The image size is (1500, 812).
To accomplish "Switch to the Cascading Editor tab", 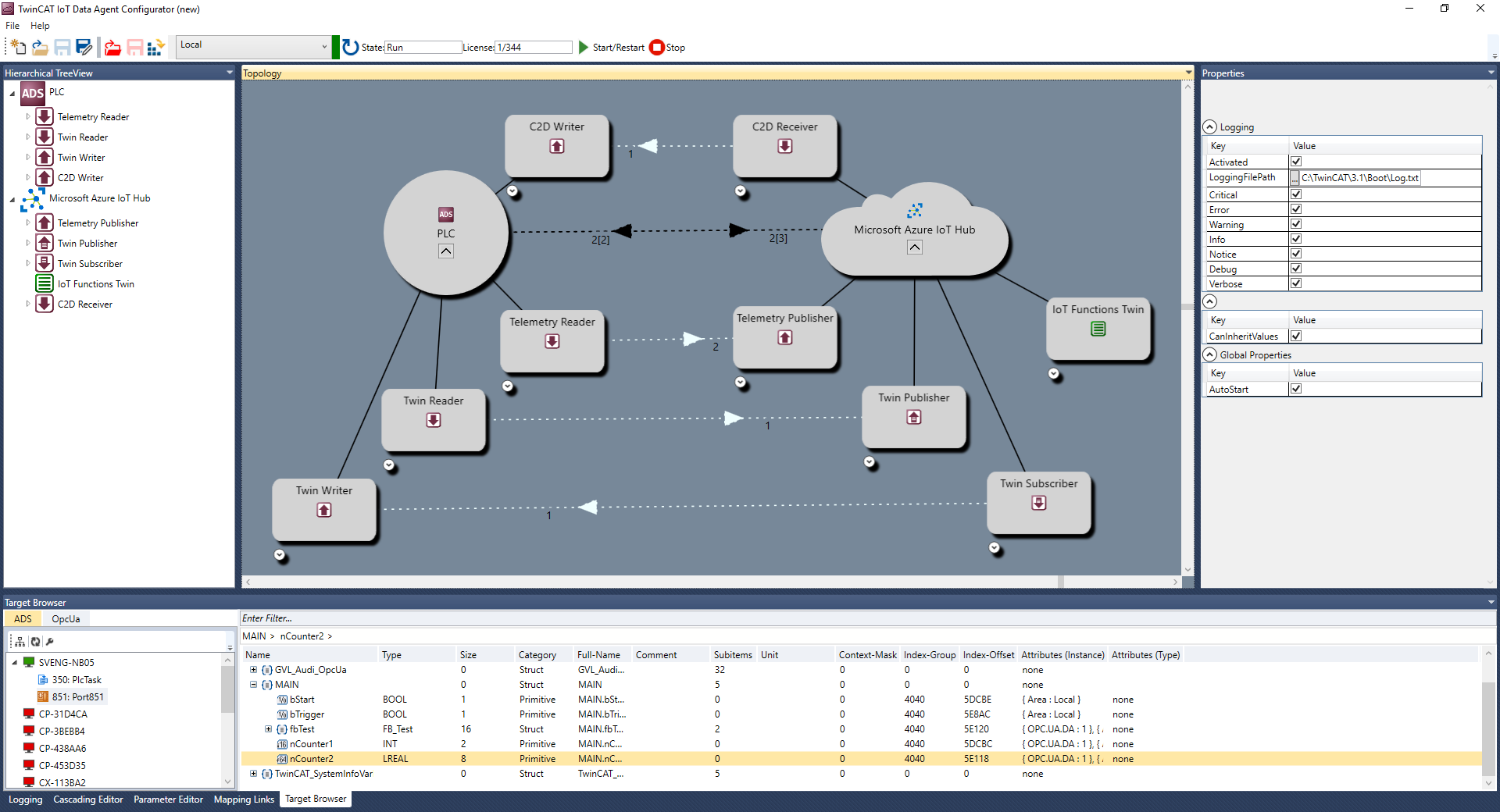I will 88,800.
